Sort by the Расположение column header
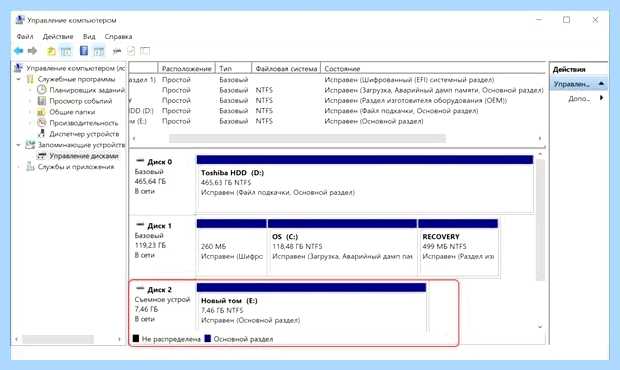This screenshot has height=370, width=620. [187, 68]
